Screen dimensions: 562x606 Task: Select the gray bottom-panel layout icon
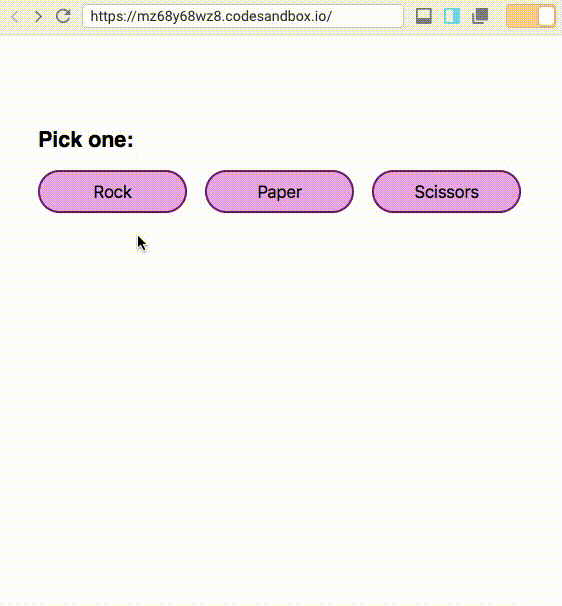[424, 16]
